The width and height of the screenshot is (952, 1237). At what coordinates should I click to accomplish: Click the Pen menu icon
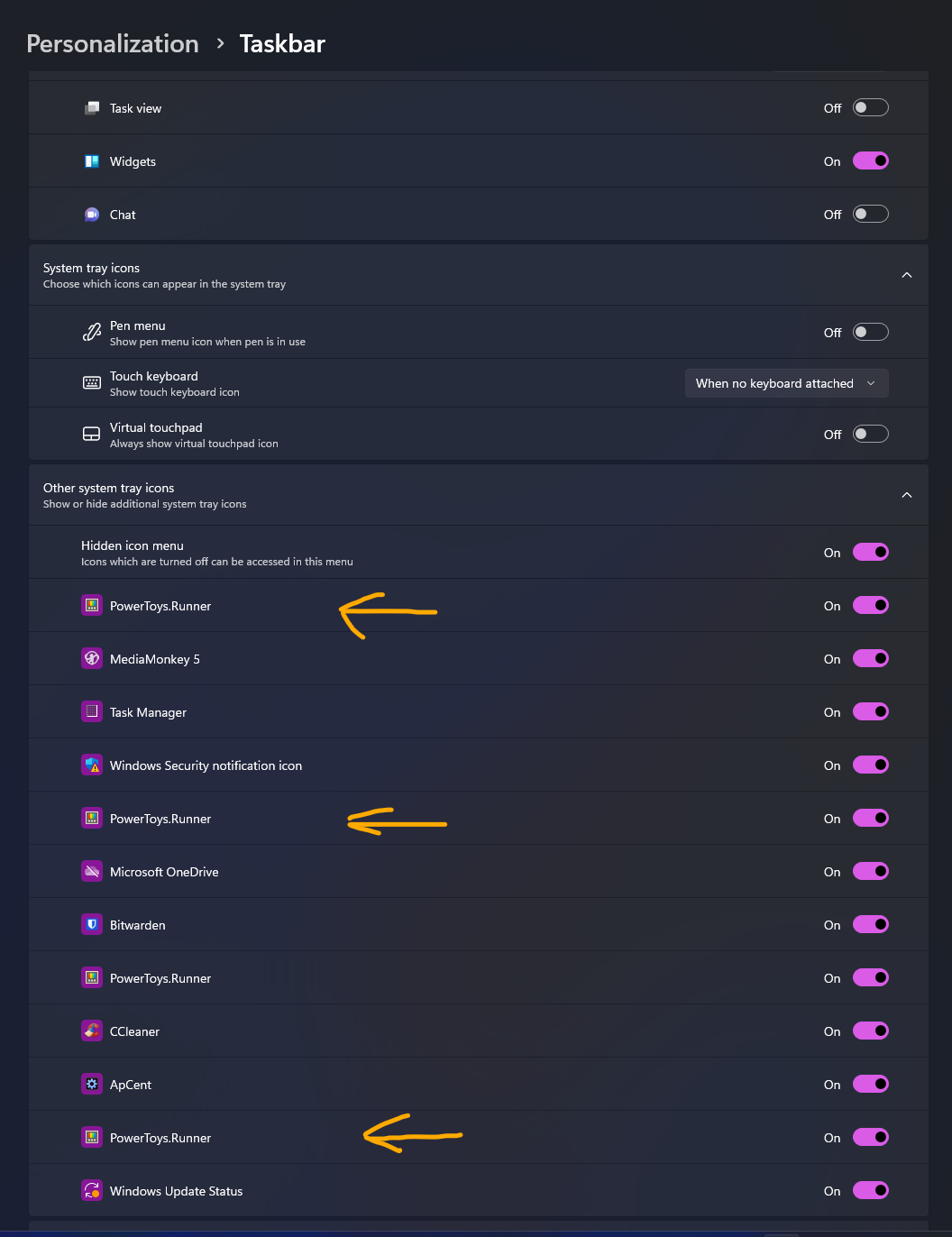pos(91,332)
